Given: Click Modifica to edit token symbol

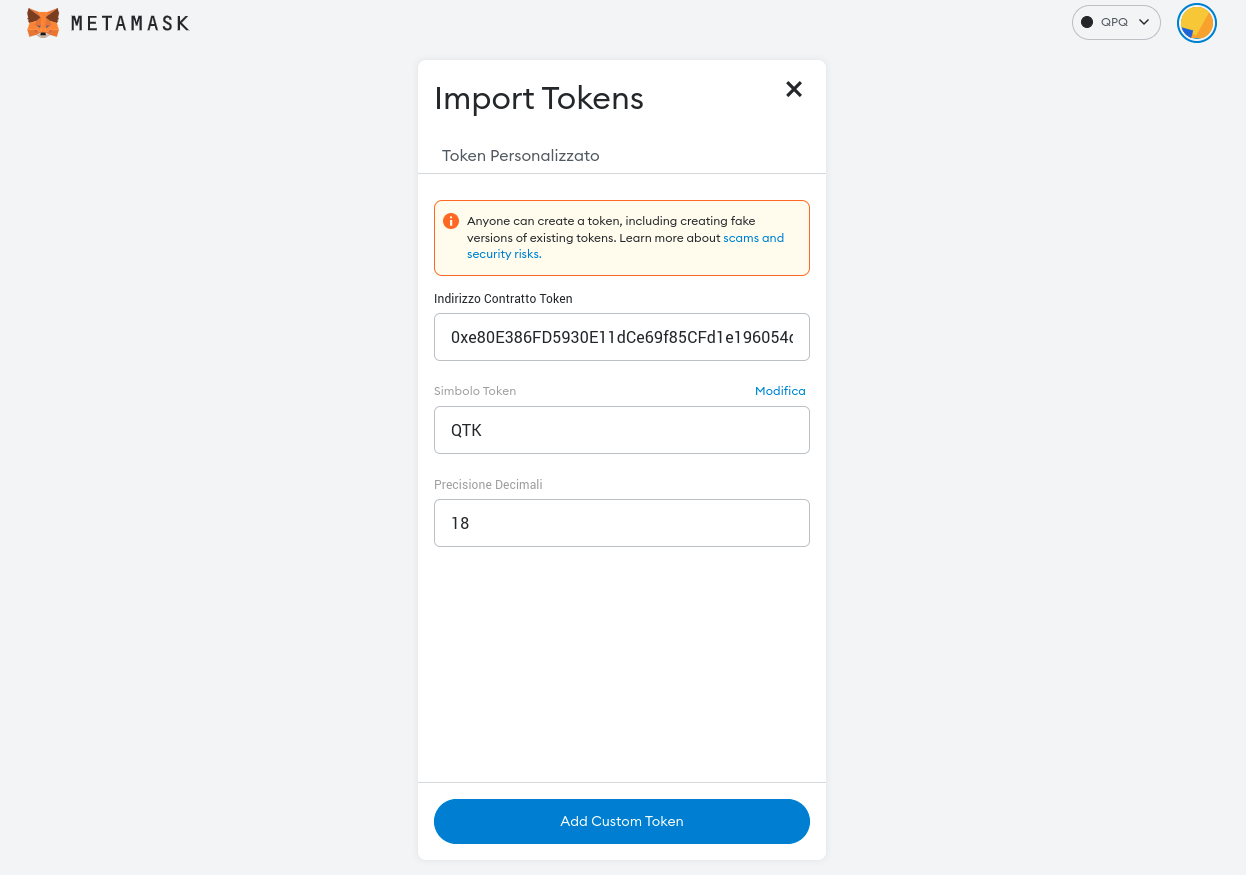Looking at the screenshot, I should click(x=780, y=391).
